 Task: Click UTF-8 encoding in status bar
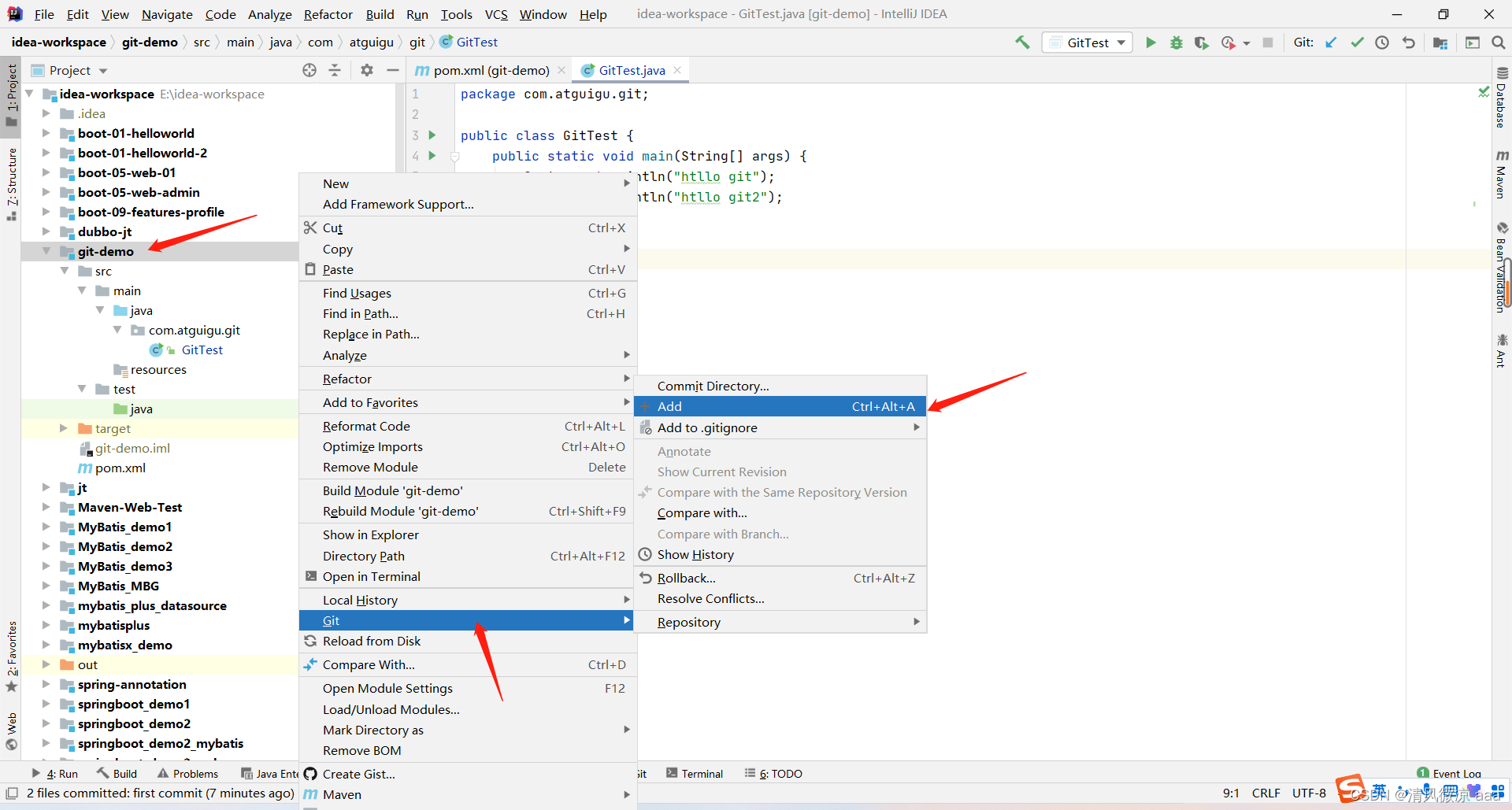[1309, 793]
